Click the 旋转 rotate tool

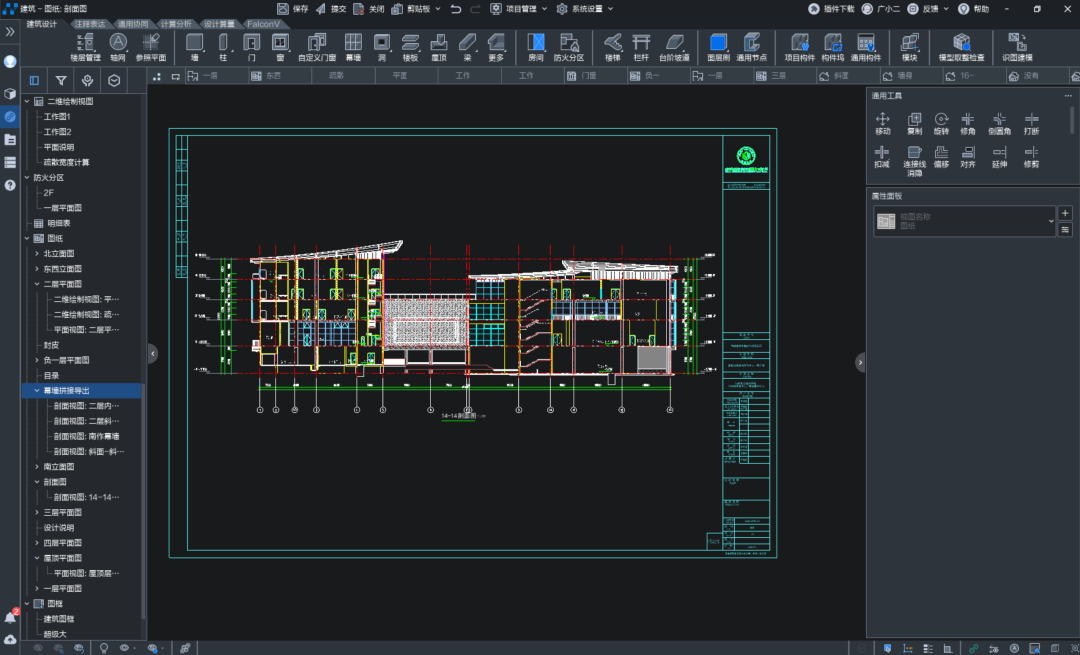coord(941,124)
